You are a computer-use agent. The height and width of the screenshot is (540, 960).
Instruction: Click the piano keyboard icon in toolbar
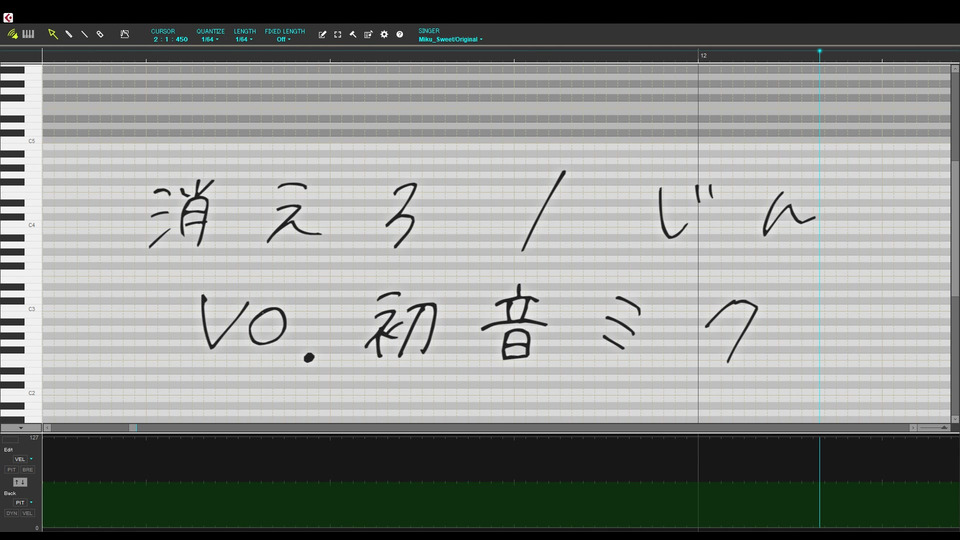(x=28, y=34)
